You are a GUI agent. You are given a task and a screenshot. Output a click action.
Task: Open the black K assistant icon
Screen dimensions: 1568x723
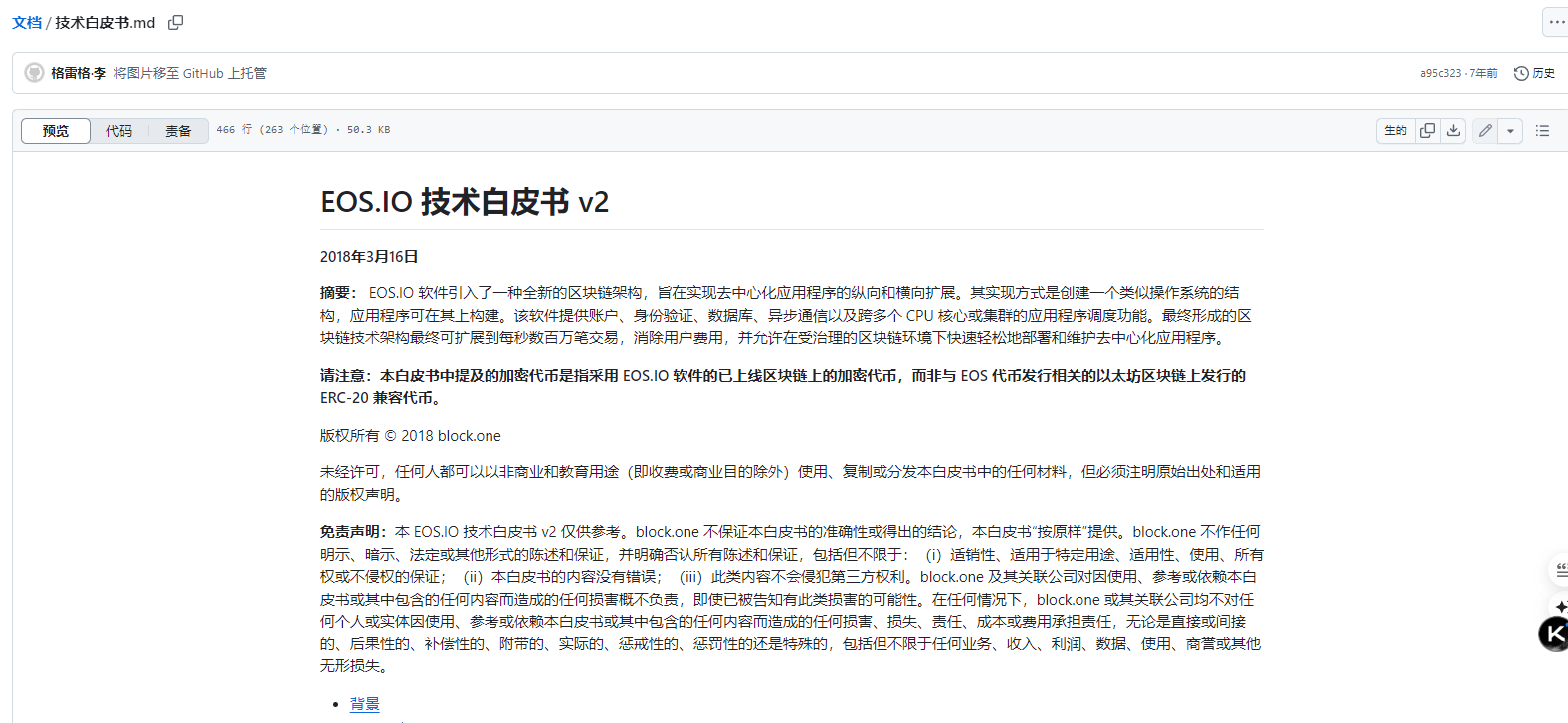[1554, 633]
